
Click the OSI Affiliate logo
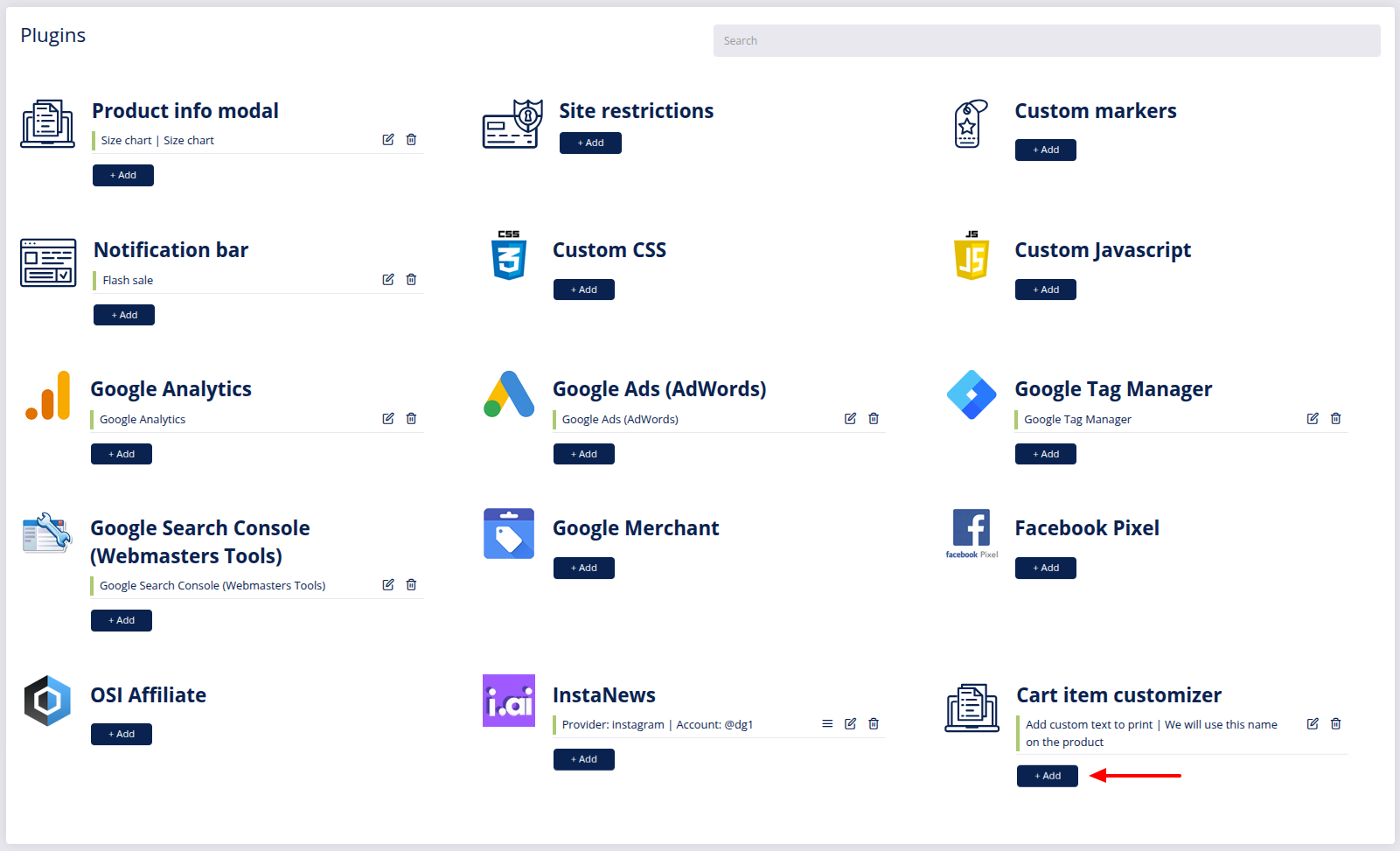pyautogui.click(x=47, y=701)
